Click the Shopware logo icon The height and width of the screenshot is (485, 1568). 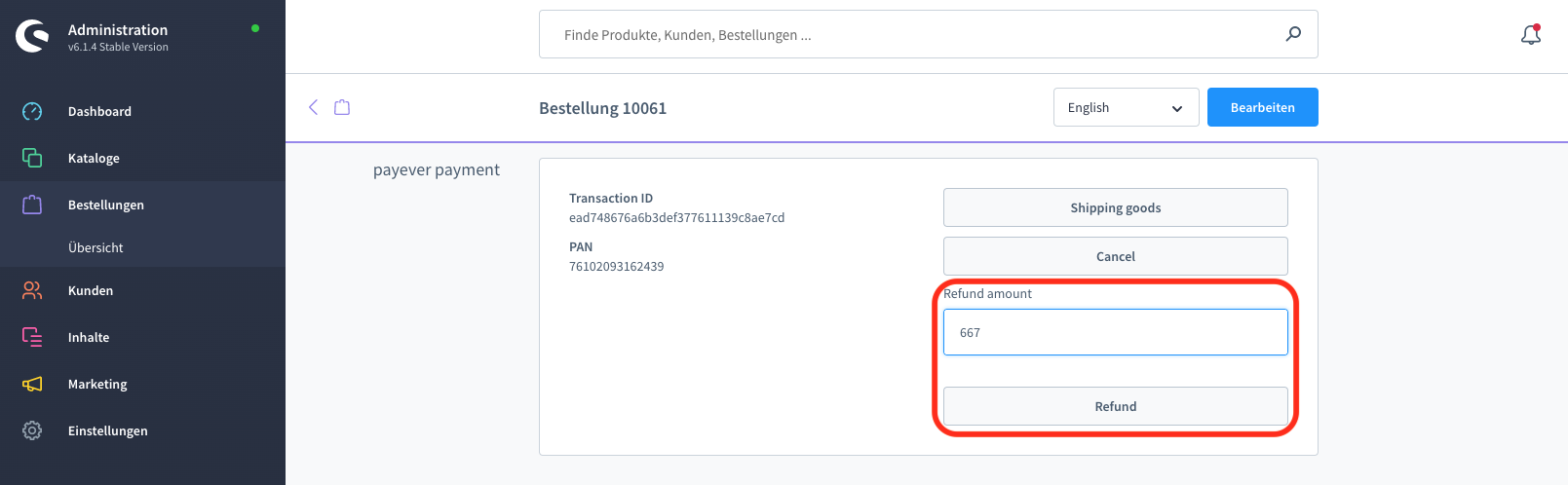(32, 36)
